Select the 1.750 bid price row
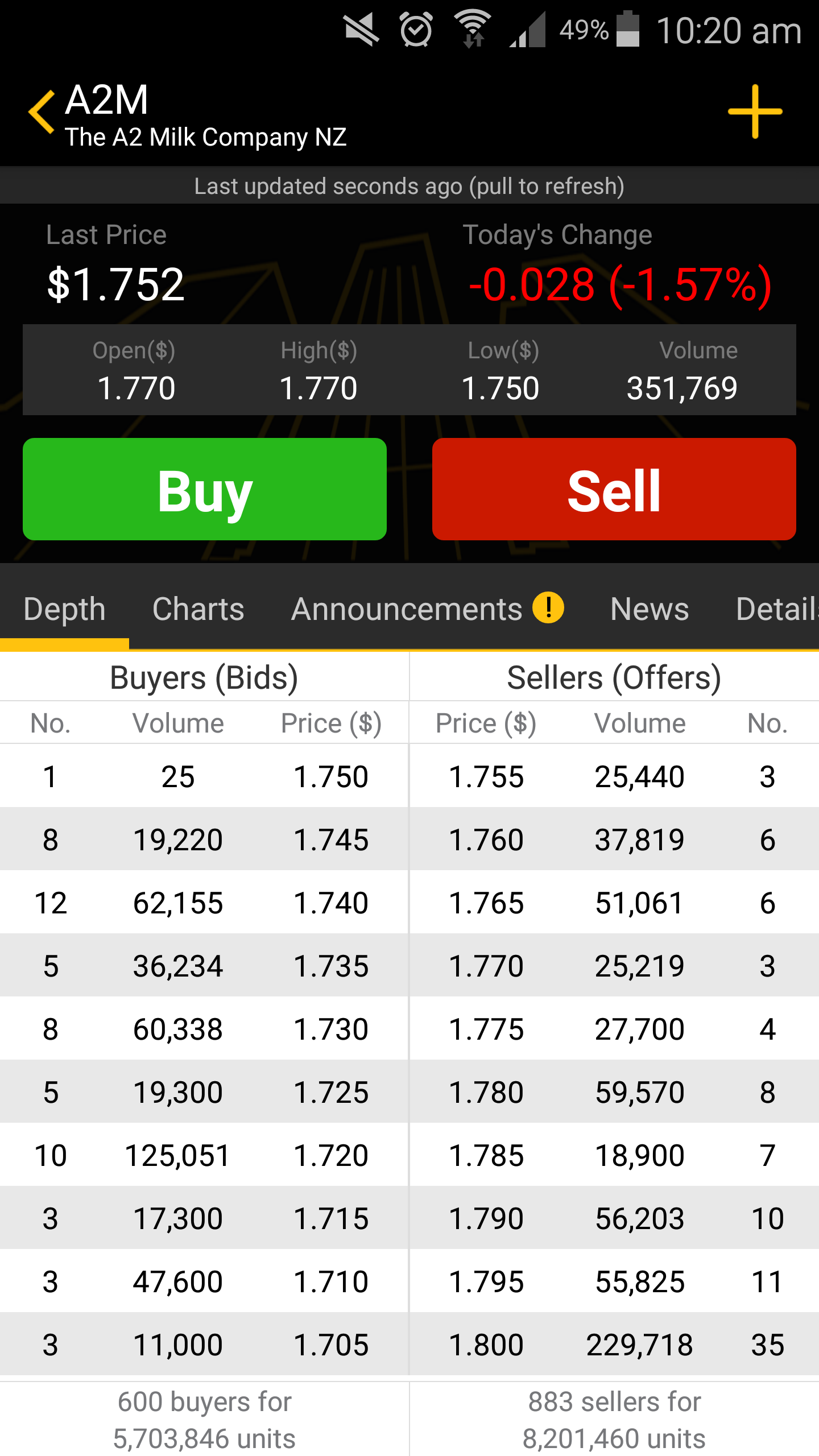819x1456 pixels. click(x=204, y=776)
